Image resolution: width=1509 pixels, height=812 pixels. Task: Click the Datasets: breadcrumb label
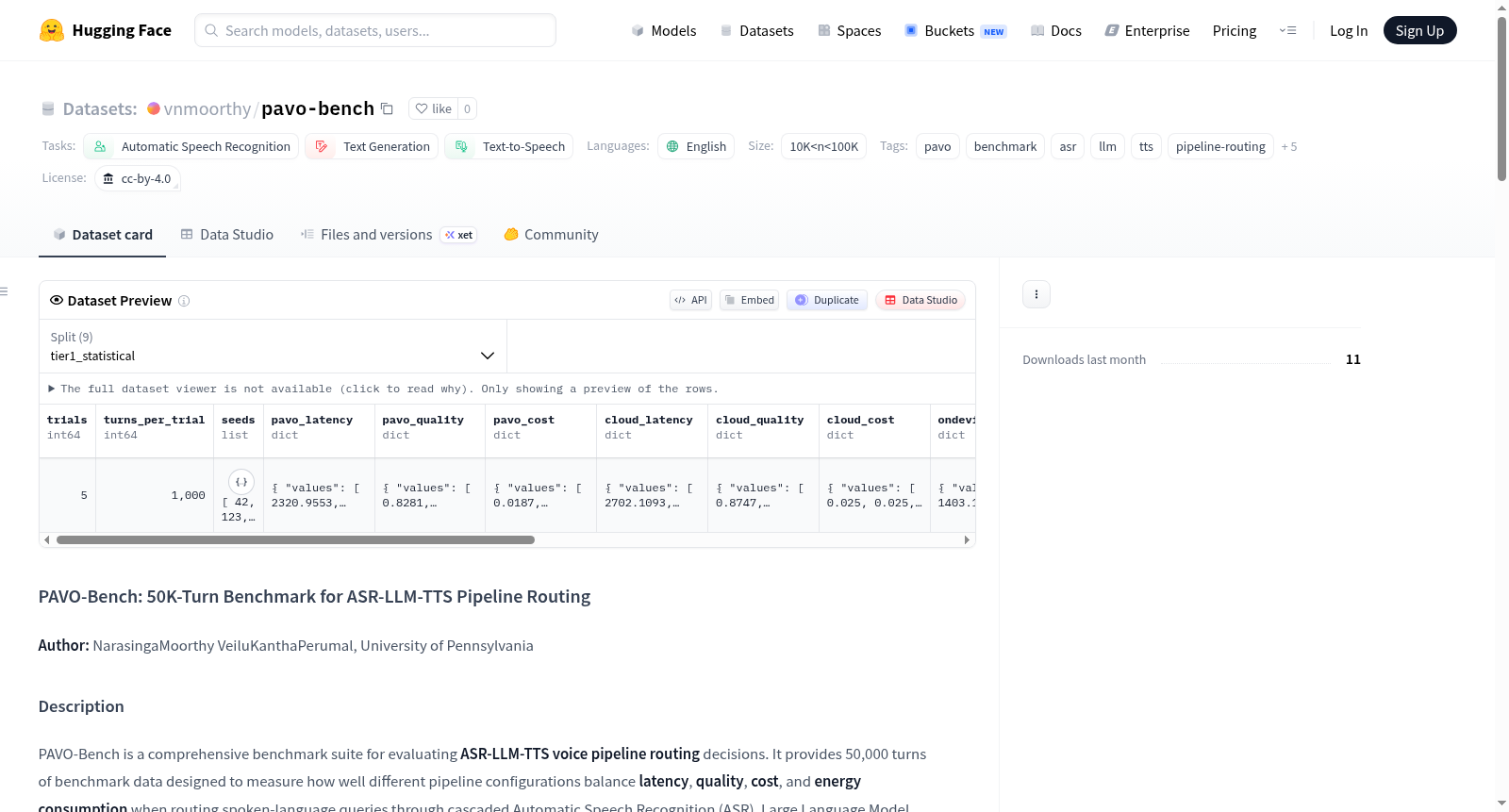coord(100,108)
